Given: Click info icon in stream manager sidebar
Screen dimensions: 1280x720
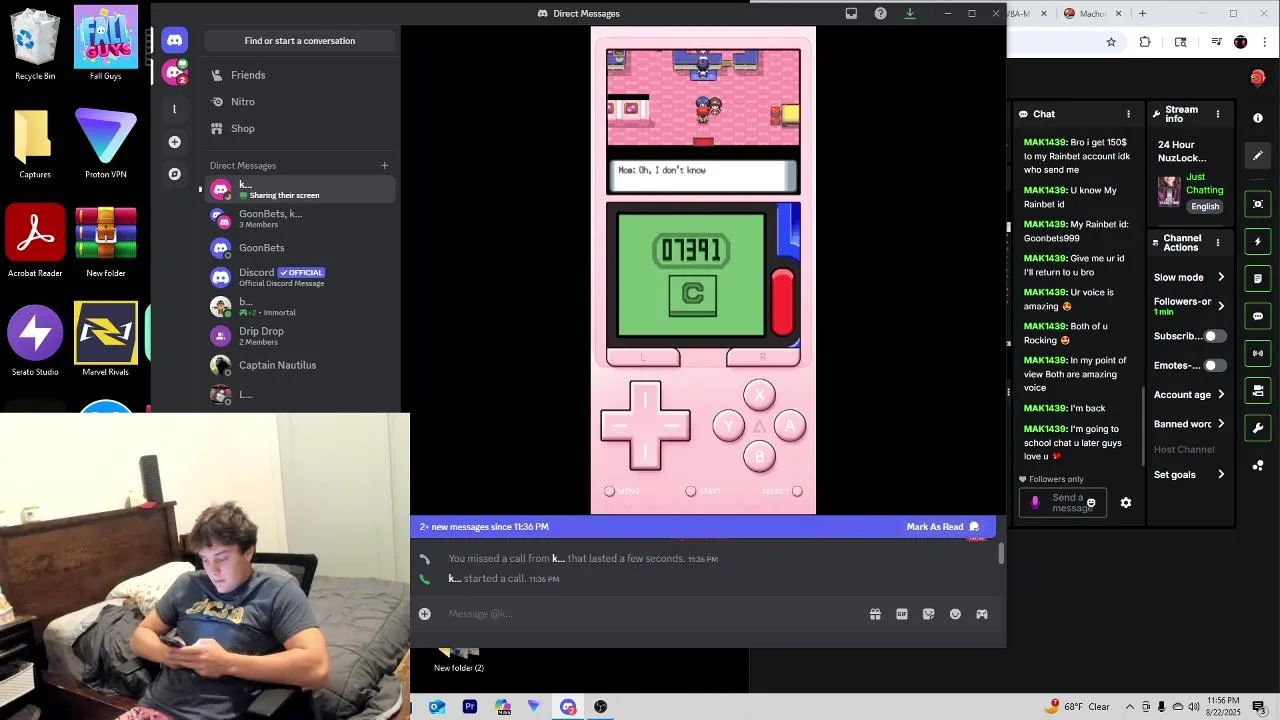Looking at the screenshot, I should click(1258, 118).
